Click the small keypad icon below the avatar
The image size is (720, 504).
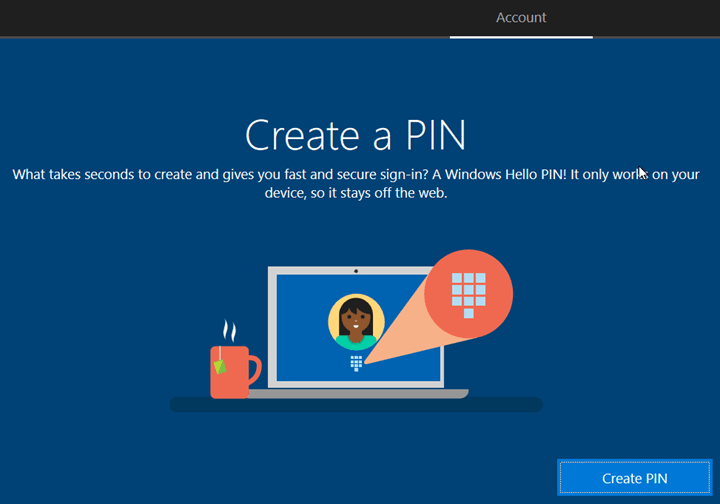pos(356,363)
